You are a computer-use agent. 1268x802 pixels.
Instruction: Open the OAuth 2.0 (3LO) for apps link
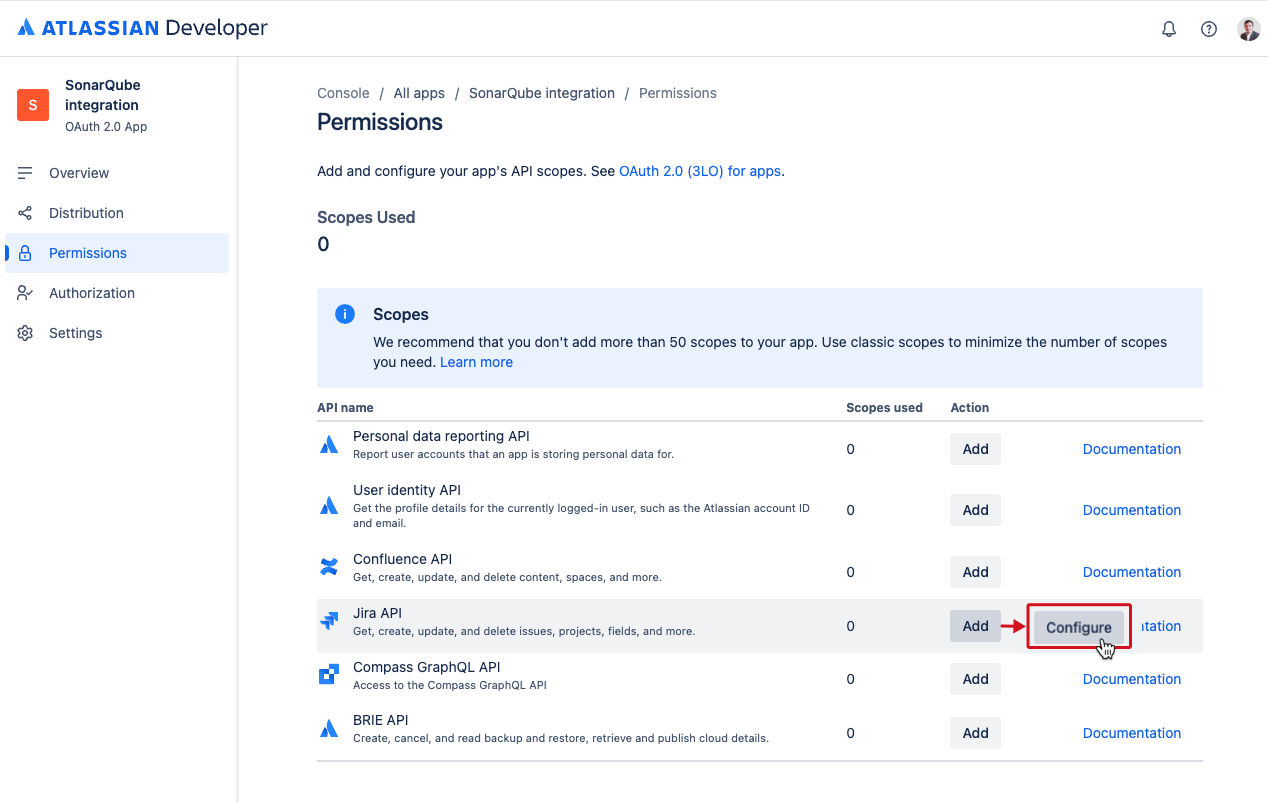click(x=699, y=171)
